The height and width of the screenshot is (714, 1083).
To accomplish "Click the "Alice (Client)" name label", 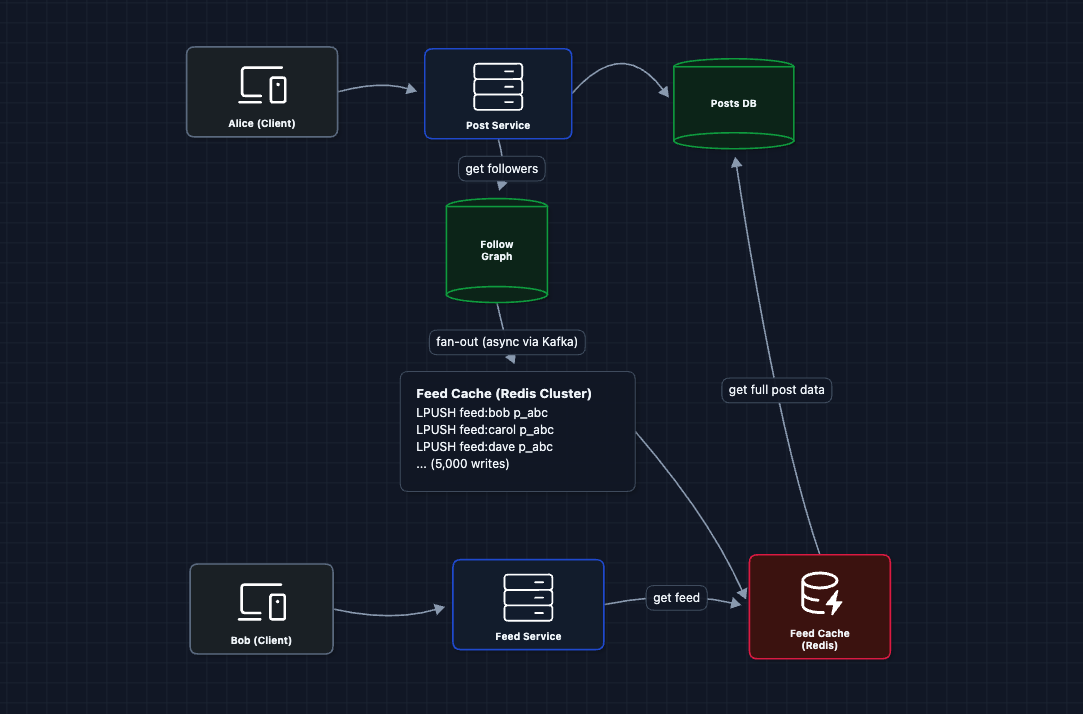I will [262, 125].
